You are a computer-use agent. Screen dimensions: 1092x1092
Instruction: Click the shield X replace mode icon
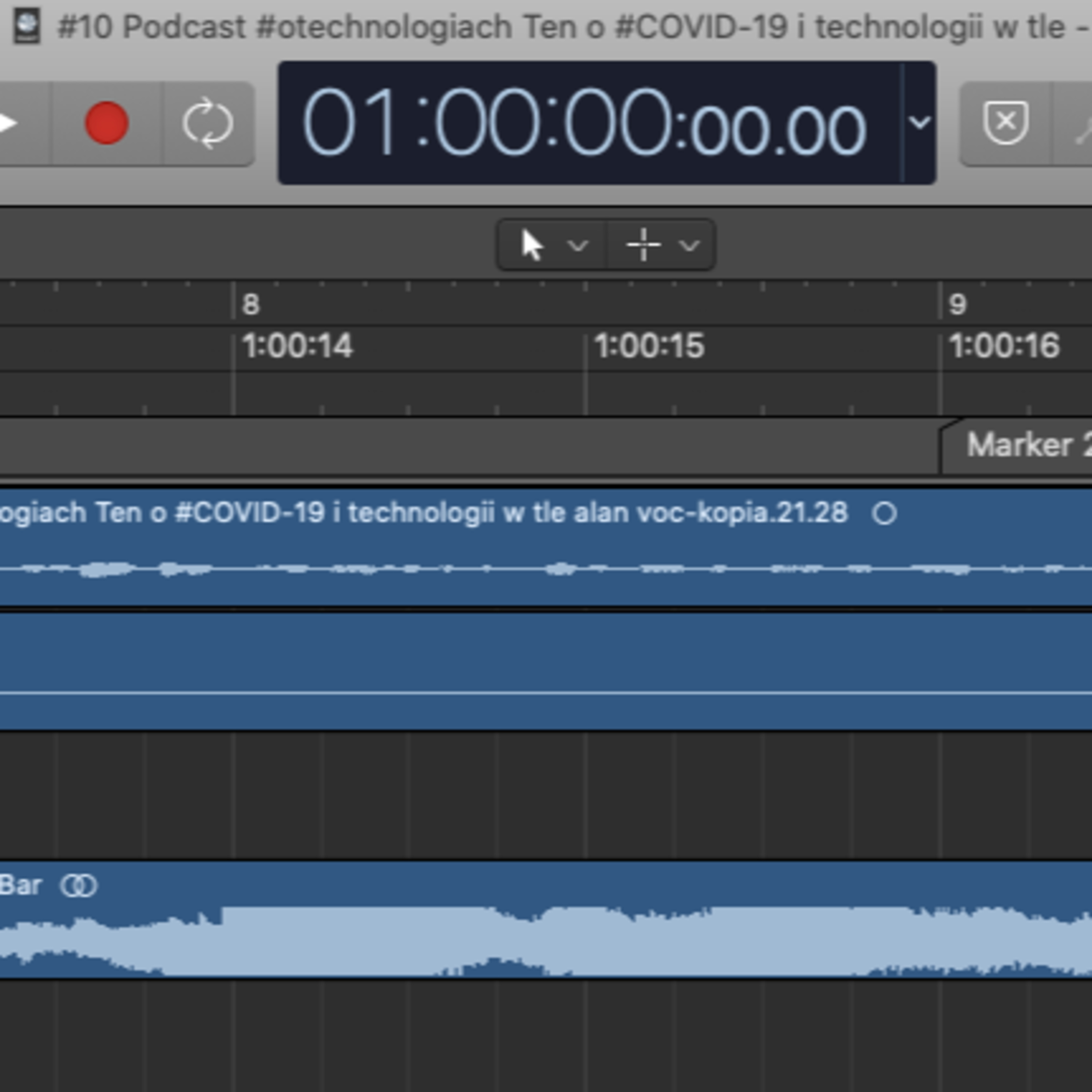pos(1005,123)
